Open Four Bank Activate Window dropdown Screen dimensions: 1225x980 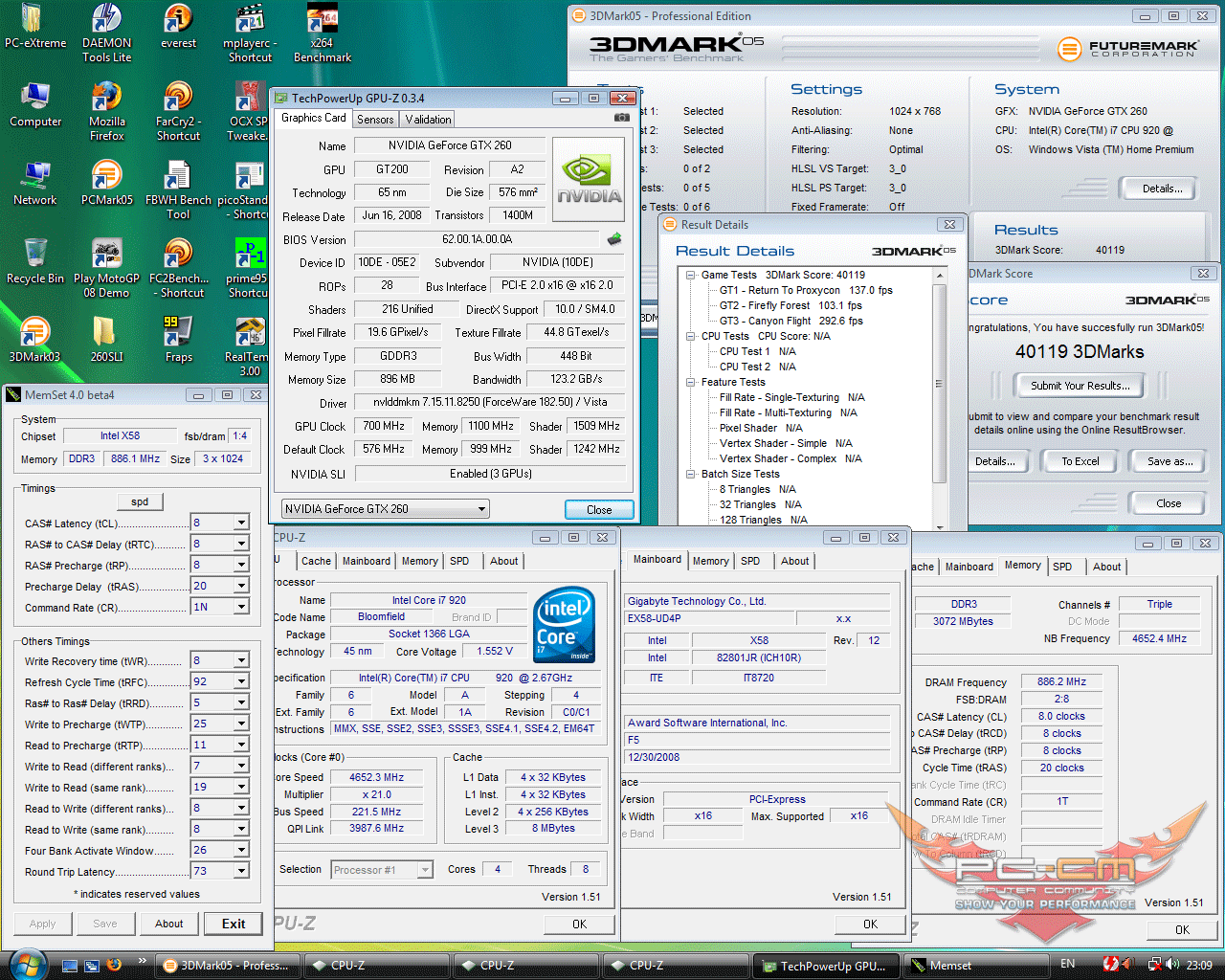click(x=241, y=850)
